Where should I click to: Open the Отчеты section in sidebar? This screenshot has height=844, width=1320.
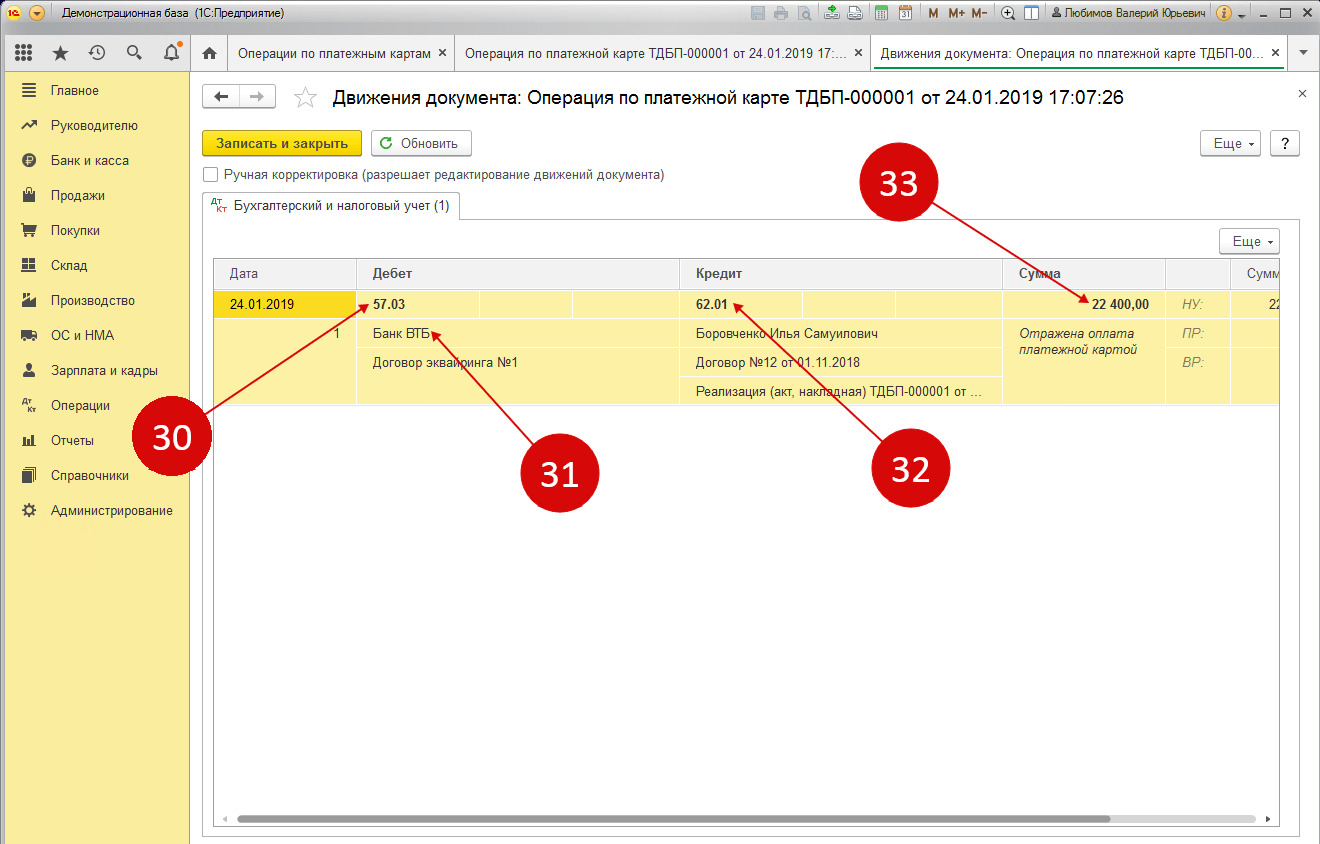tap(72, 440)
